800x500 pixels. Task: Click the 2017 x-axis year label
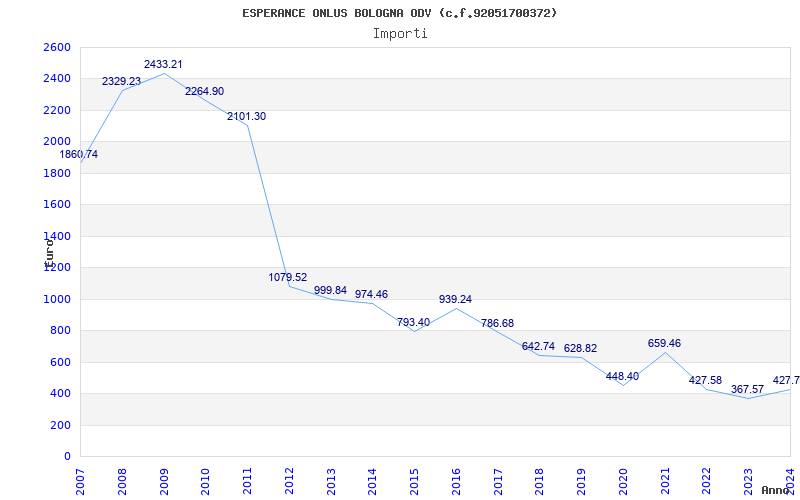click(x=498, y=481)
